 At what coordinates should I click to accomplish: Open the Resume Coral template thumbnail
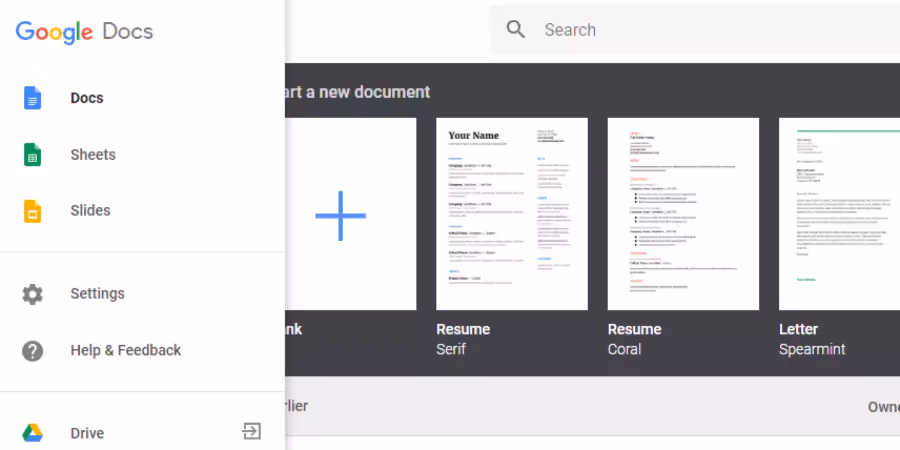coord(683,214)
